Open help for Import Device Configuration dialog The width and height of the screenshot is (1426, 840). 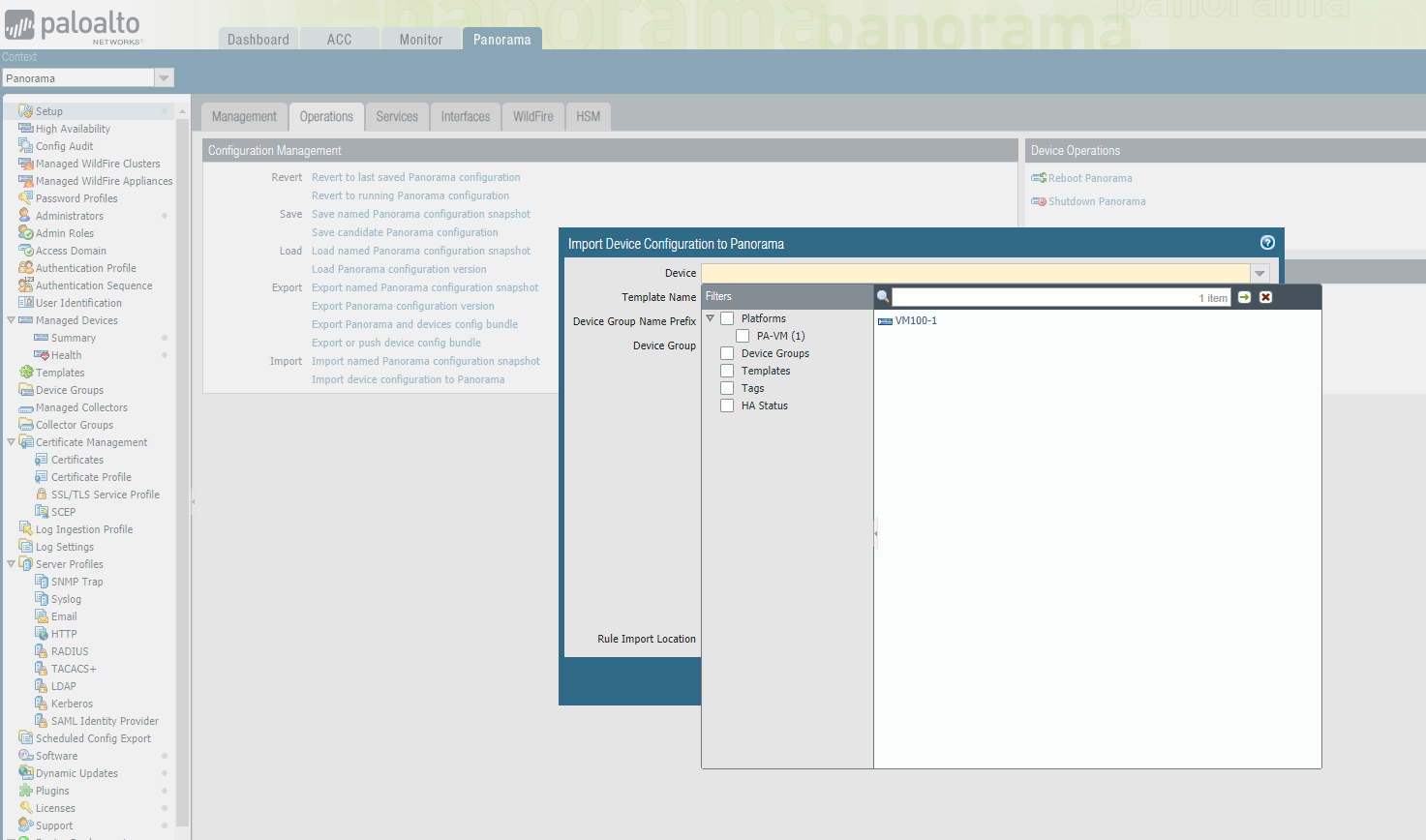pyautogui.click(x=1267, y=243)
